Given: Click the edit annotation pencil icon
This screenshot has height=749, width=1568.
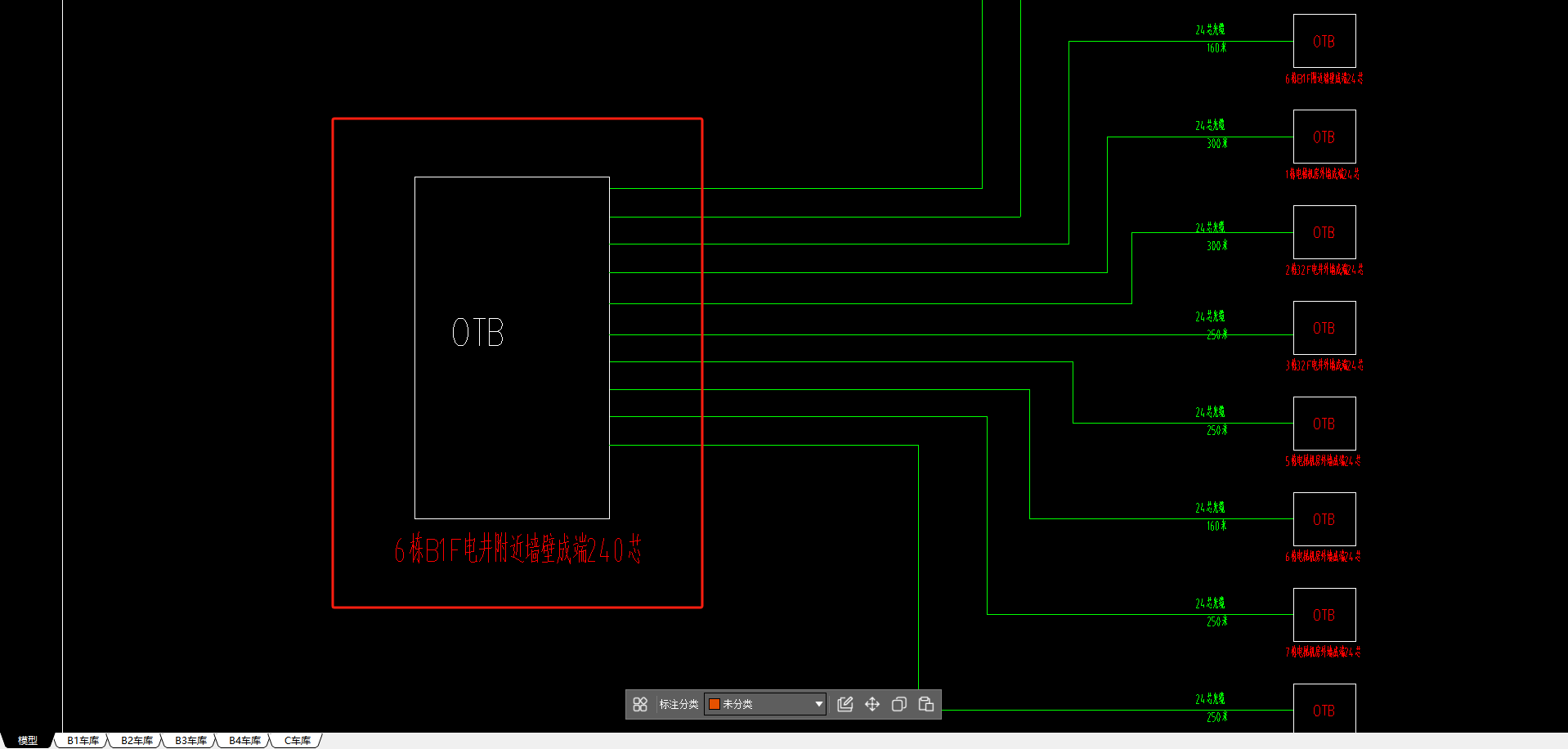Looking at the screenshot, I should 845,704.
